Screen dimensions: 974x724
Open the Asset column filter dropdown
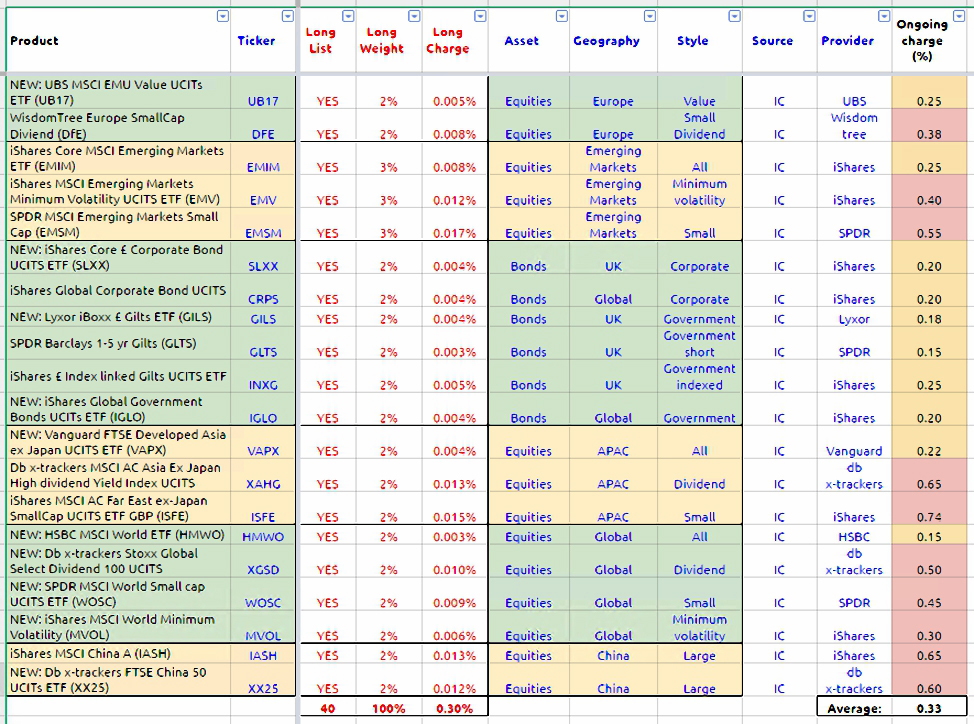pyautogui.click(x=562, y=17)
